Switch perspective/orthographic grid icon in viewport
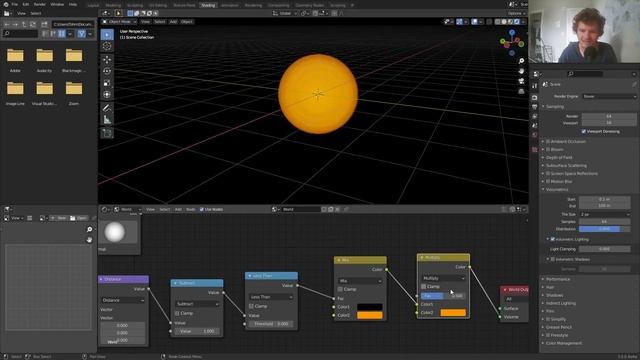 click(521, 91)
